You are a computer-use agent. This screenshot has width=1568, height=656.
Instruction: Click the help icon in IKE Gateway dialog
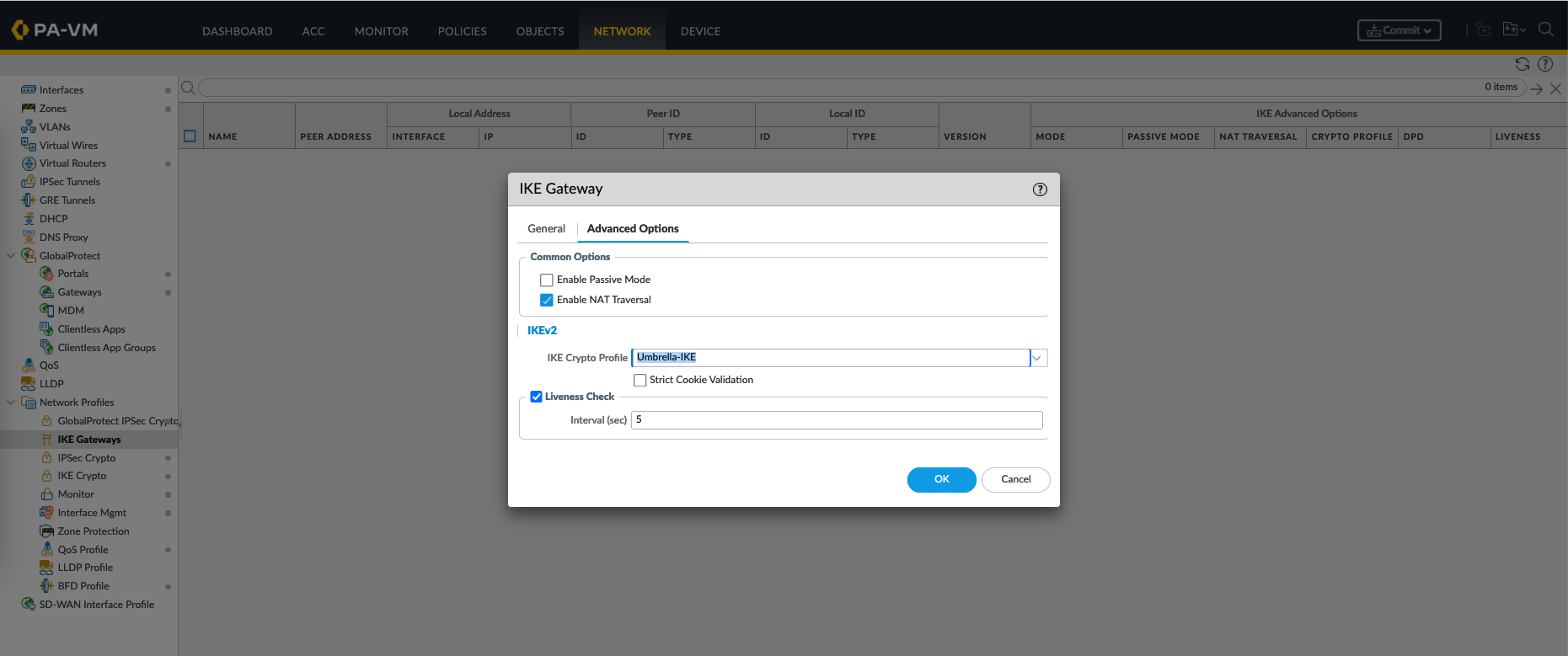tap(1040, 189)
